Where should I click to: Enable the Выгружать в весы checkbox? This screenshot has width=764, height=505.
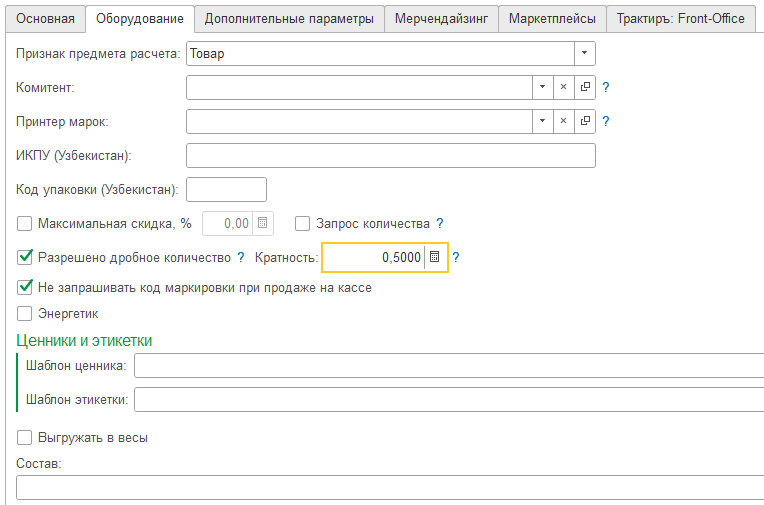point(25,437)
